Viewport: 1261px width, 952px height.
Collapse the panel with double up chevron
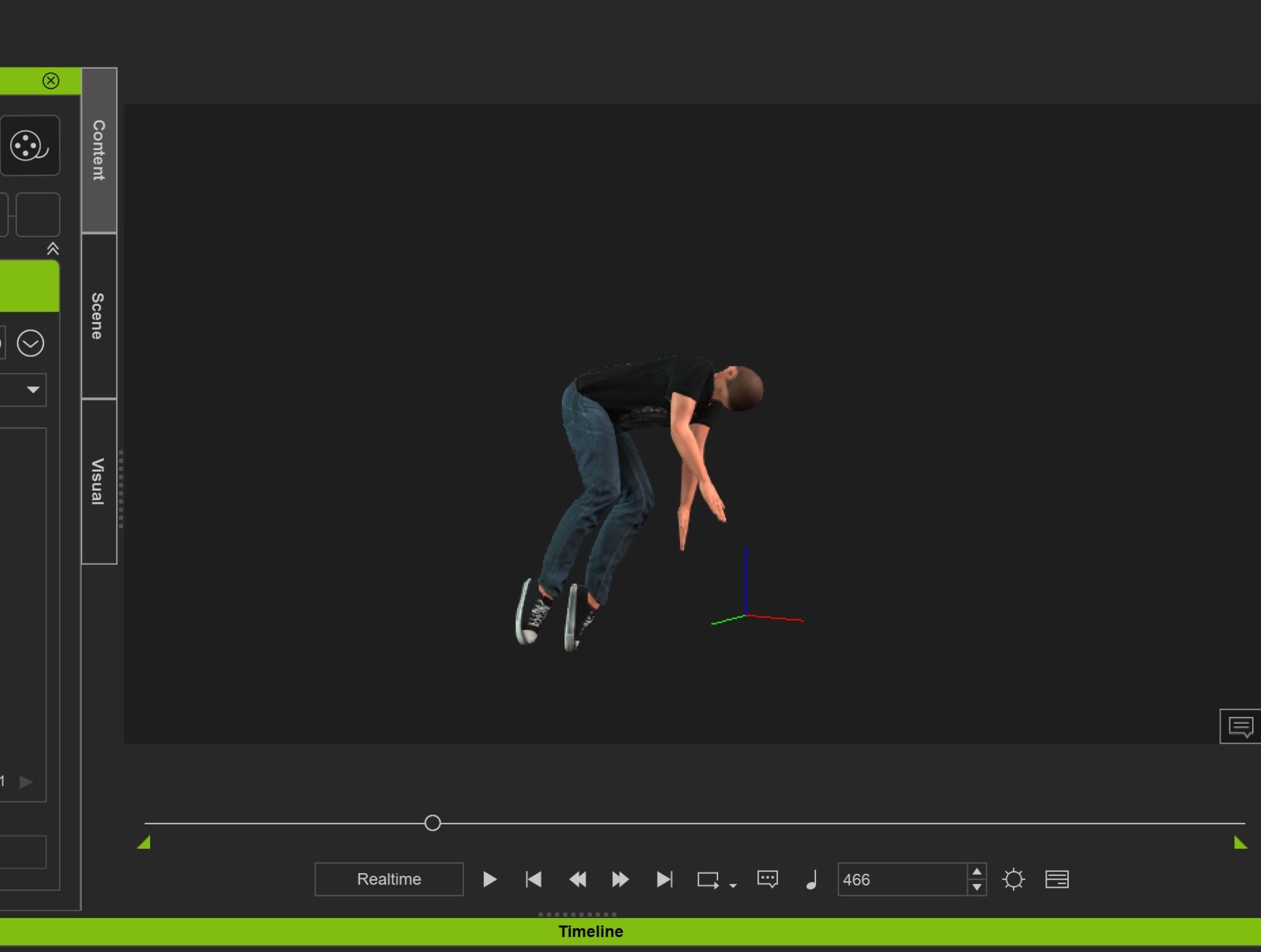coord(53,249)
